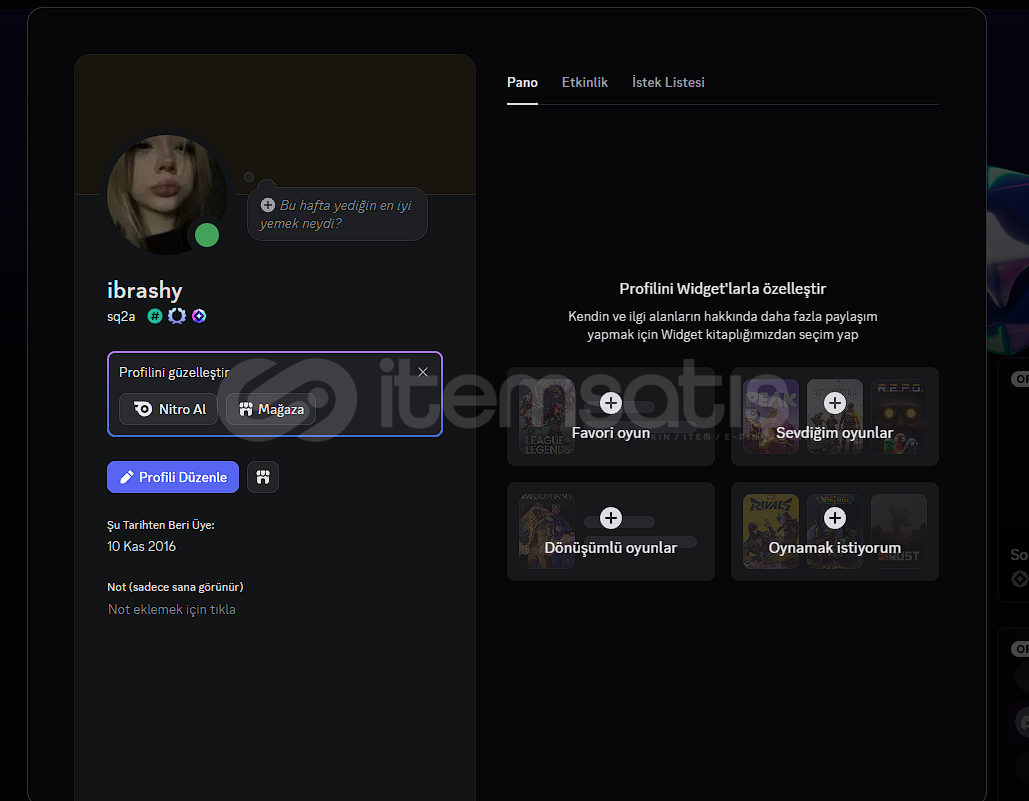This screenshot has width=1029, height=801.
Task: Dismiss the Profilini güzelleştir card
Action: [x=423, y=372]
